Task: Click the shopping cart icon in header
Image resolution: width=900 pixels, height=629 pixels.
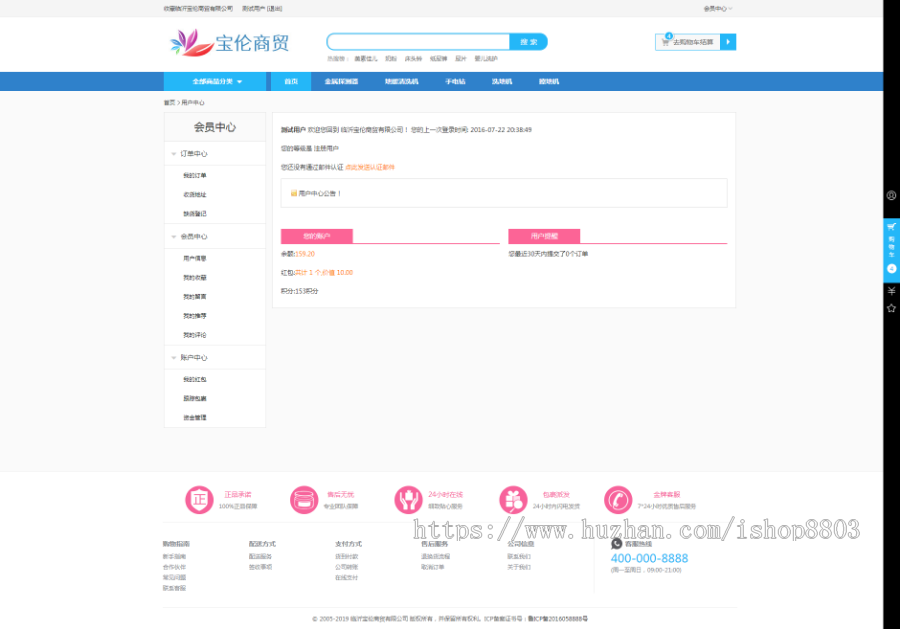Action: (665, 42)
